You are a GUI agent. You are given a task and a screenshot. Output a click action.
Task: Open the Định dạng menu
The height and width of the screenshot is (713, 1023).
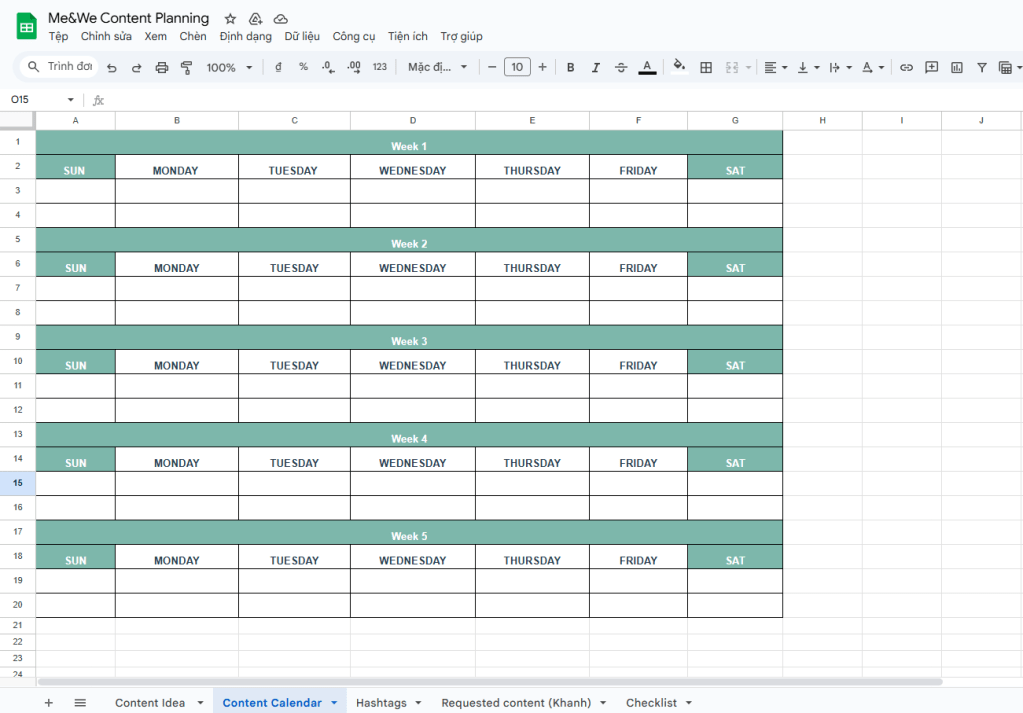tap(245, 36)
